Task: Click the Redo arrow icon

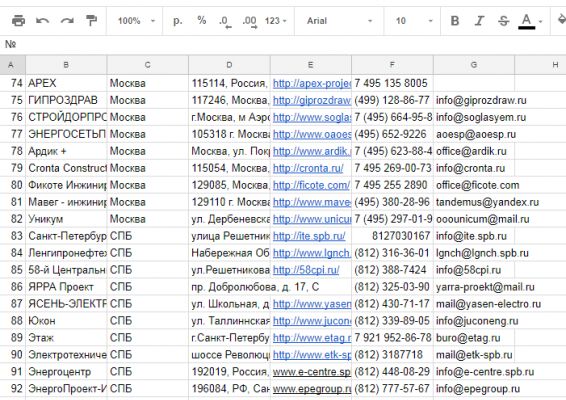Action: coord(67,21)
